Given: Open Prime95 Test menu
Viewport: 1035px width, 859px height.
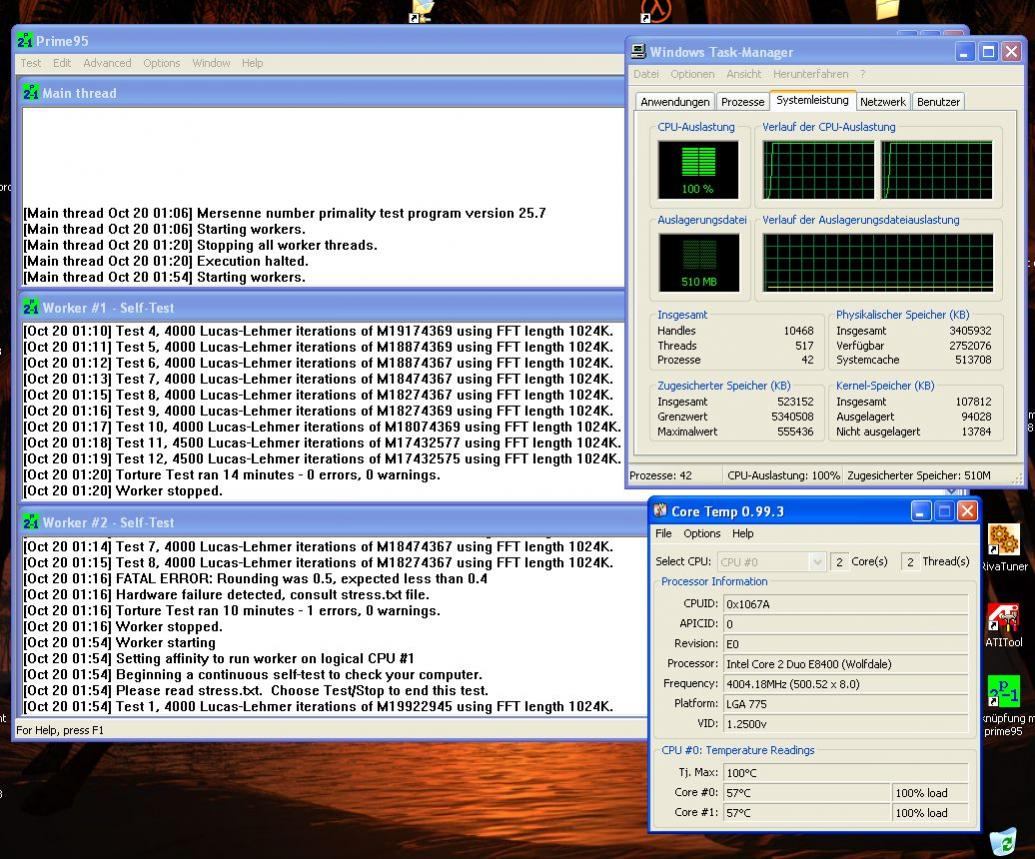Looking at the screenshot, I should tap(31, 63).
